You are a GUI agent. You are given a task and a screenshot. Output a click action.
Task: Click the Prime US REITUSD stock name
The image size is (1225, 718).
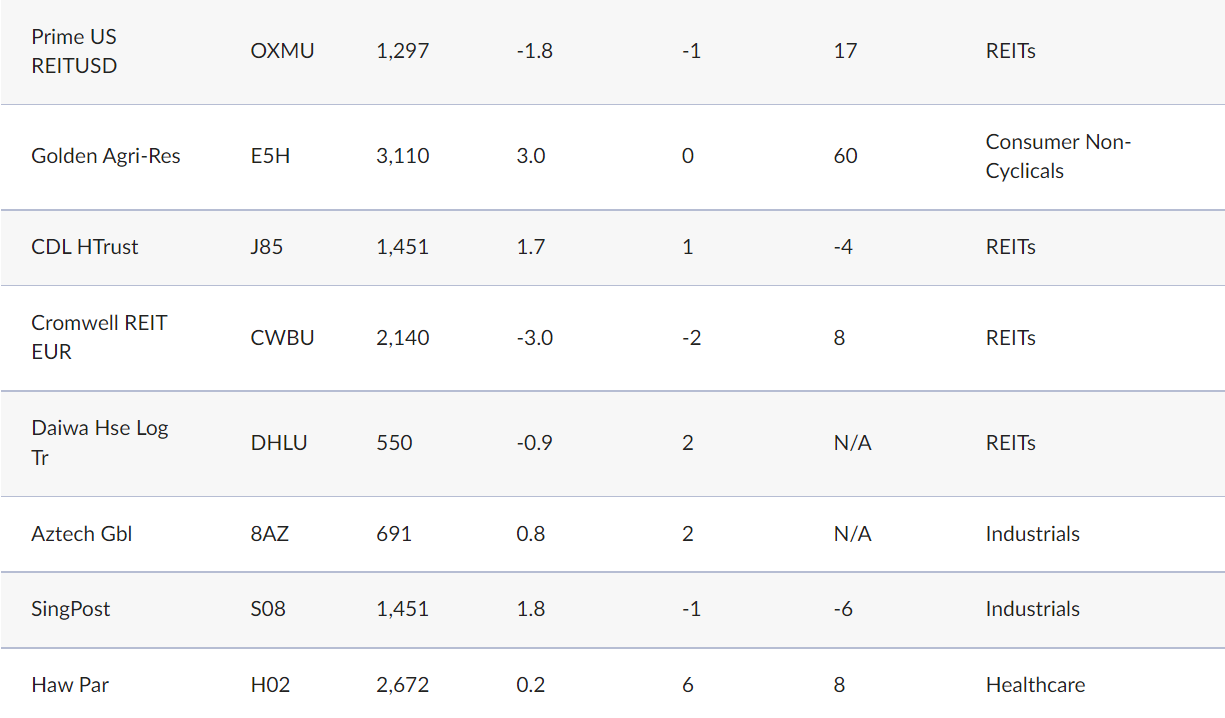coord(74,51)
